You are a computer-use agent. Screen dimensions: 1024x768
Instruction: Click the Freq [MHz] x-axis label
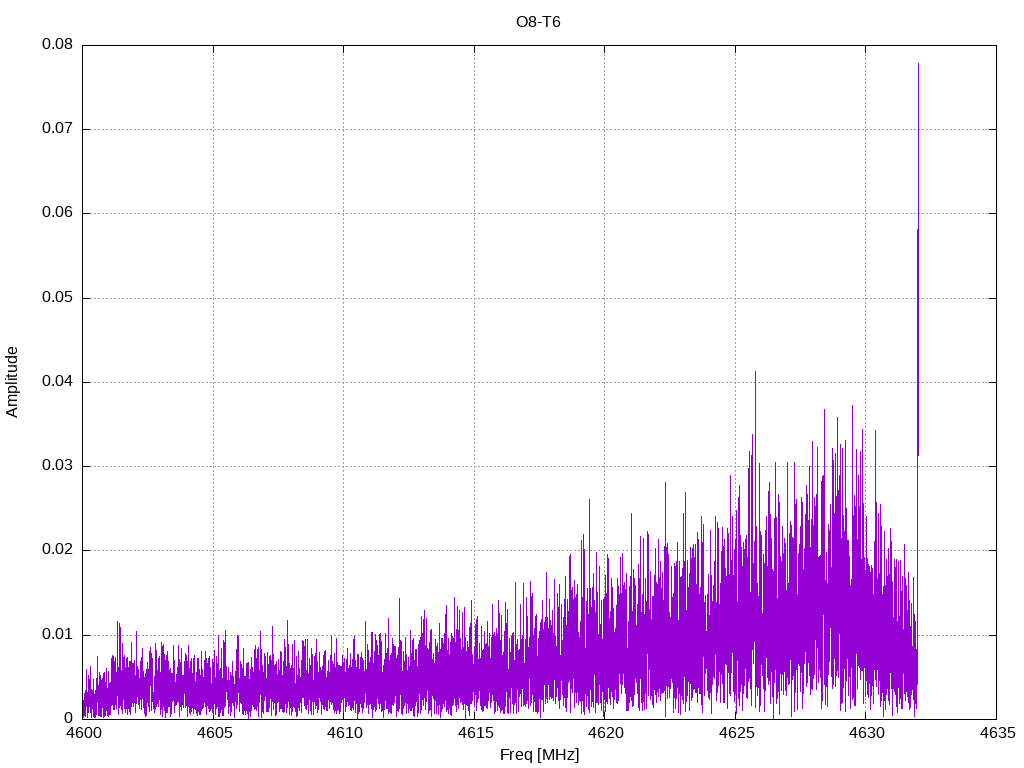click(538, 755)
